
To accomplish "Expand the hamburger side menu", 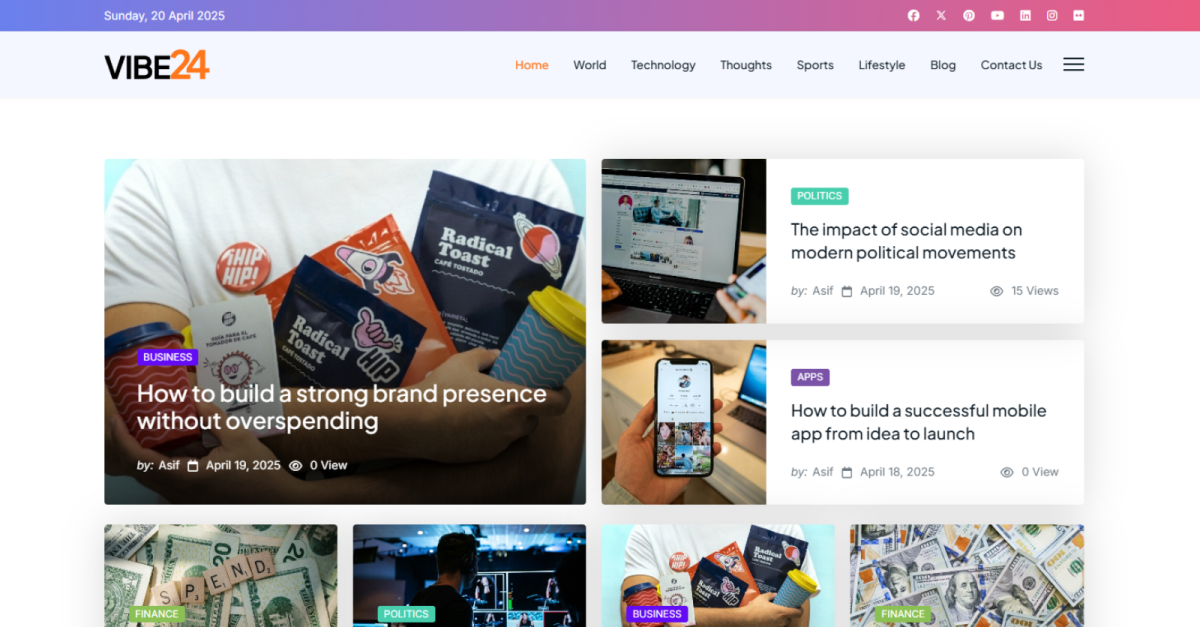I will click(x=1073, y=64).
